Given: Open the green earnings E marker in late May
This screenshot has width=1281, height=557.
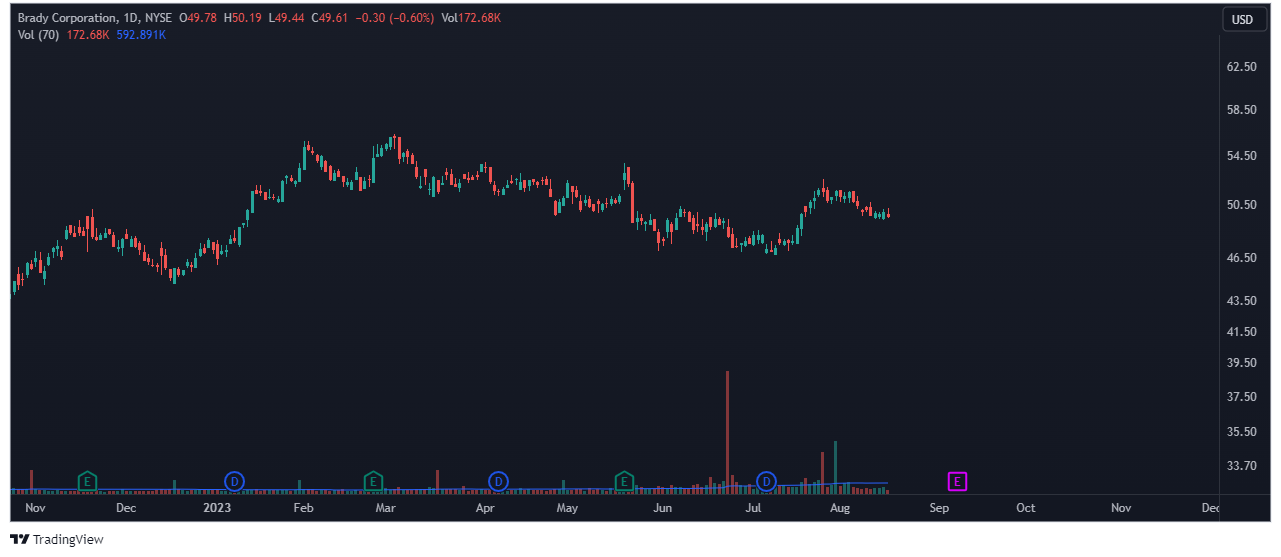Looking at the screenshot, I should 624,482.
